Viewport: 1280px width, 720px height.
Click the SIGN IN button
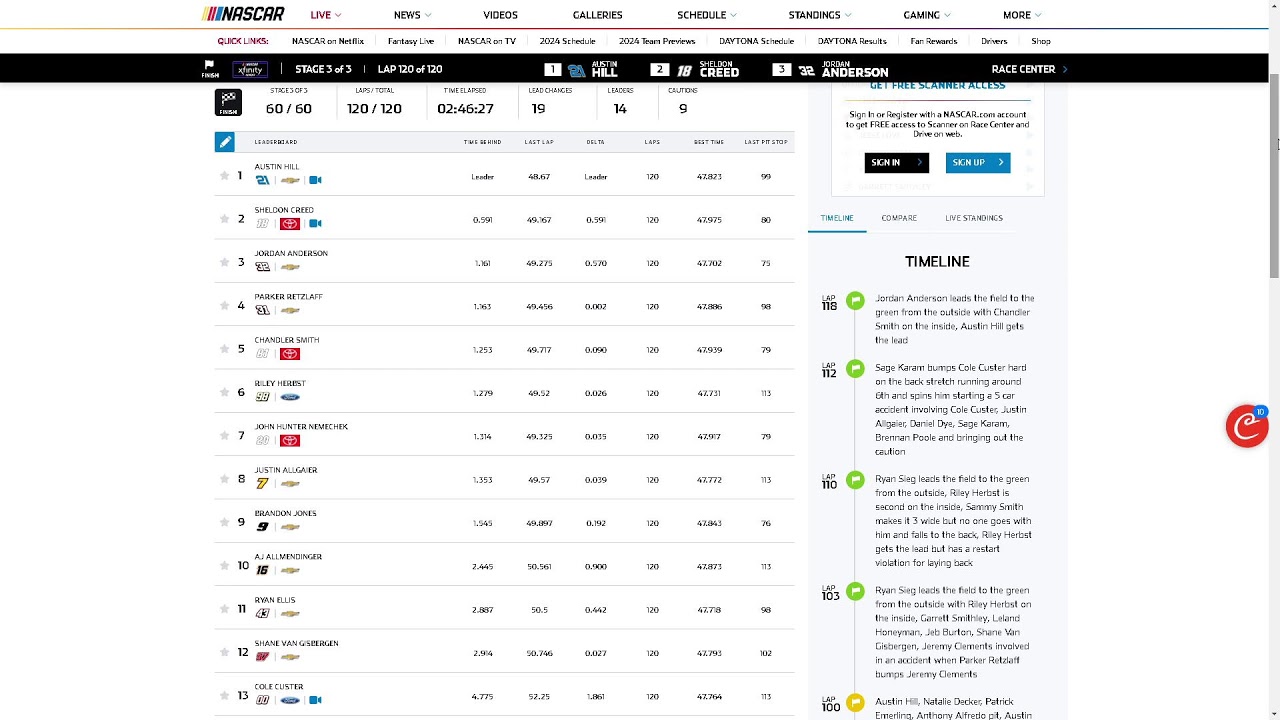click(897, 162)
